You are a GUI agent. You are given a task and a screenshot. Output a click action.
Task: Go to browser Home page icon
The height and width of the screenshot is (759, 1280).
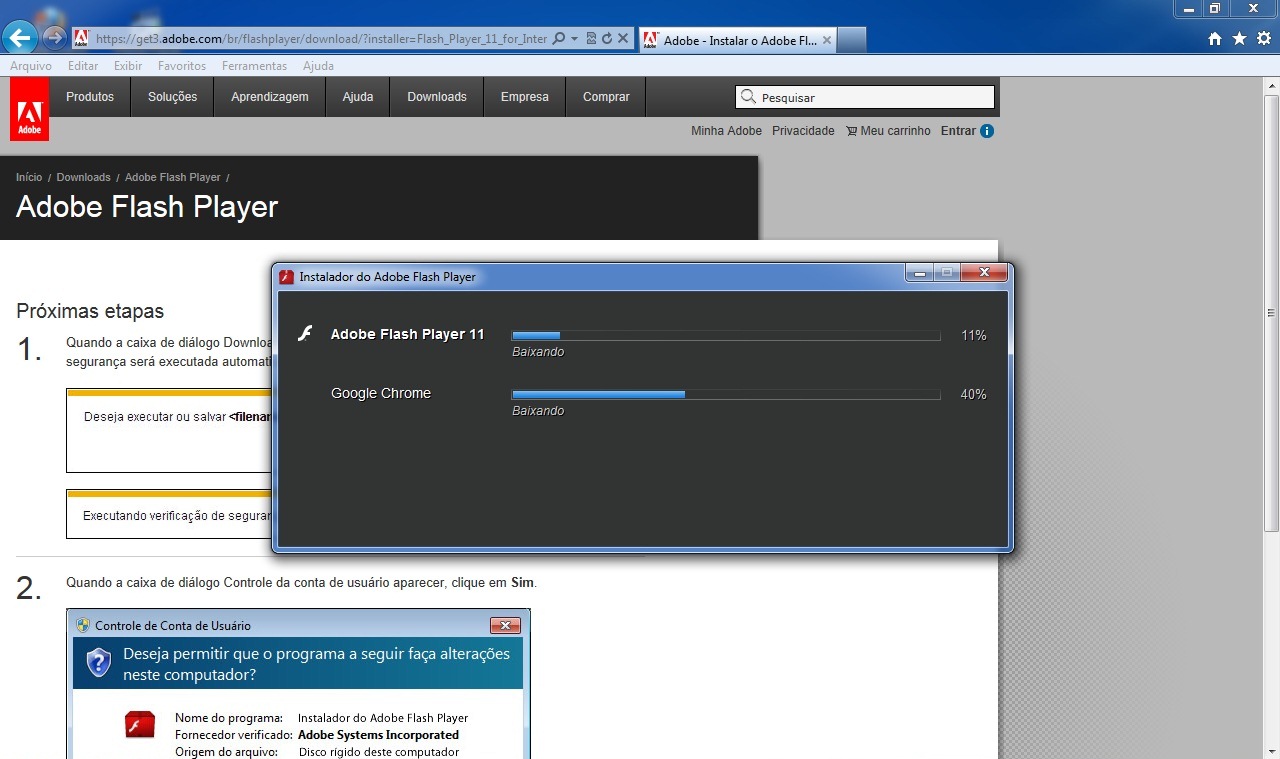coord(1215,39)
